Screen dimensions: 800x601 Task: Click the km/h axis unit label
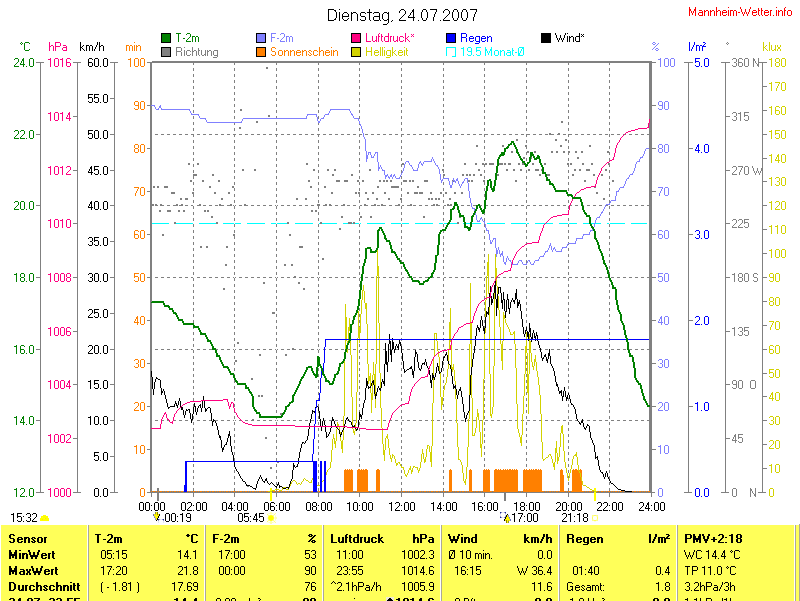pyautogui.click(x=92, y=47)
